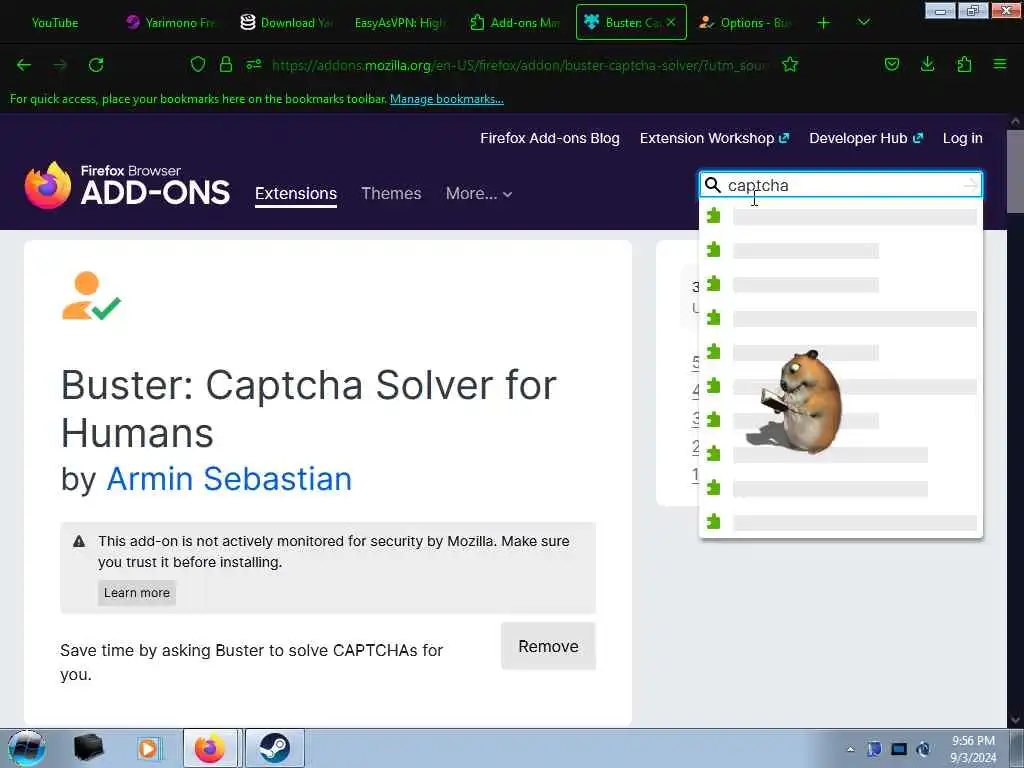Viewport: 1024px width, 768px height.
Task: Click the Remove add-on button
Action: [x=548, y=647]
